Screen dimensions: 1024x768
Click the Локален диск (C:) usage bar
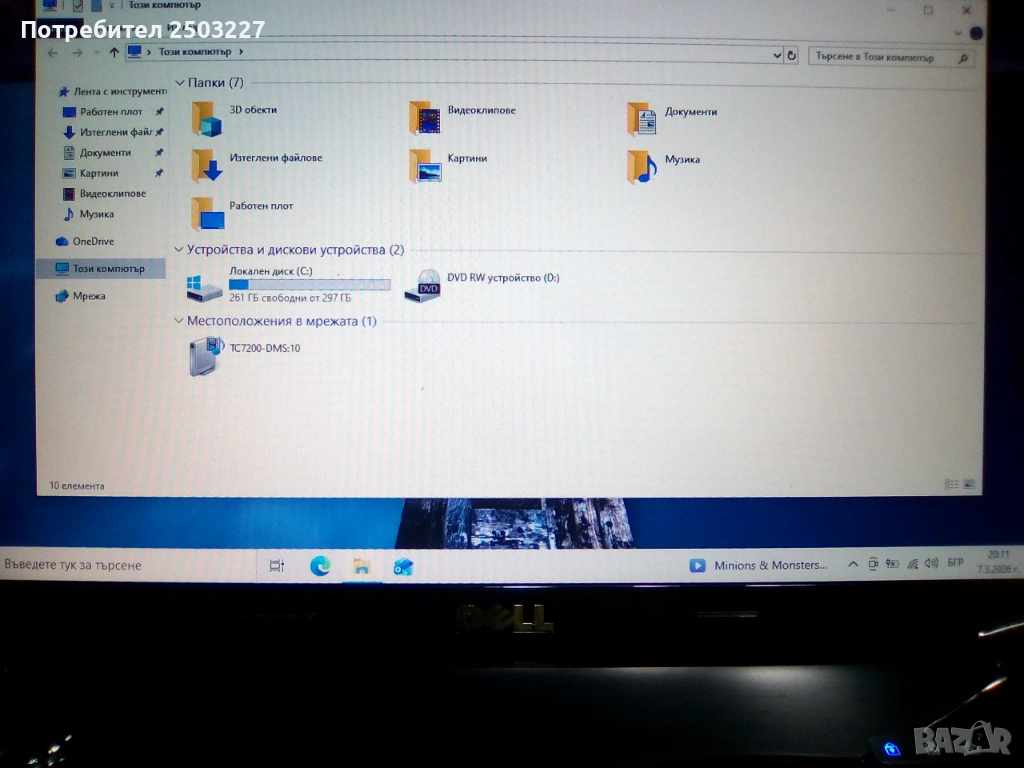(309, 285)
